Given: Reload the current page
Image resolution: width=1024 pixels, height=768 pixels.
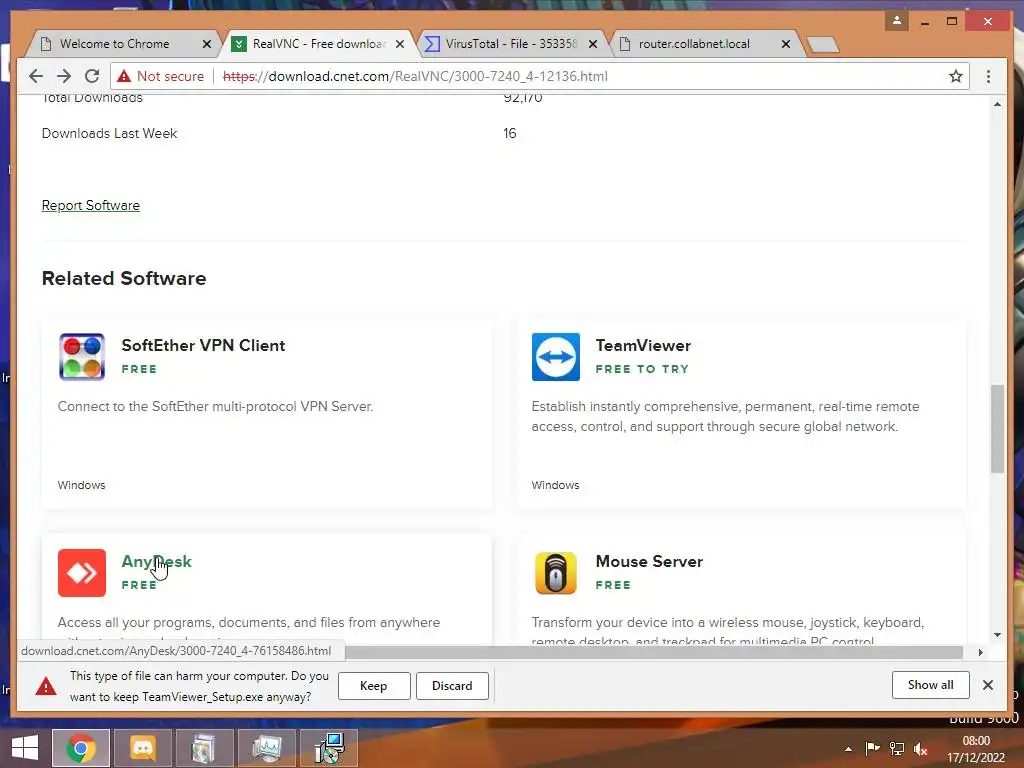Looking at the screenshot, I should pos(92,76).
